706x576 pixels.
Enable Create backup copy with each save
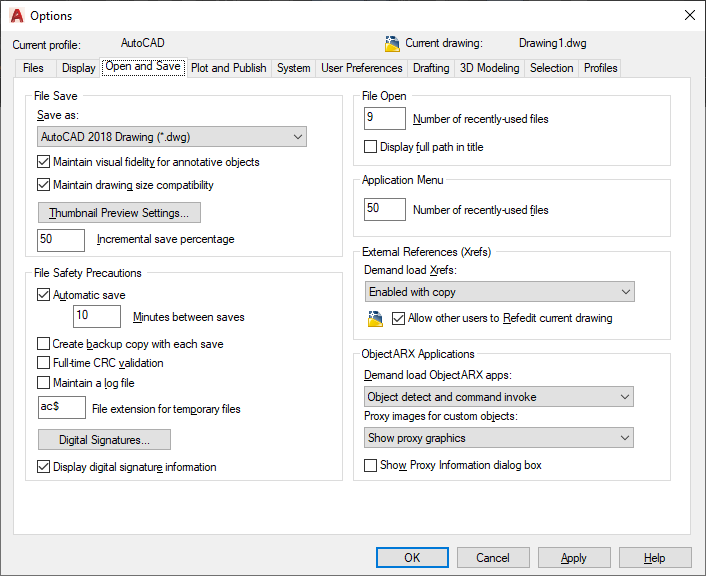(43, 344)
